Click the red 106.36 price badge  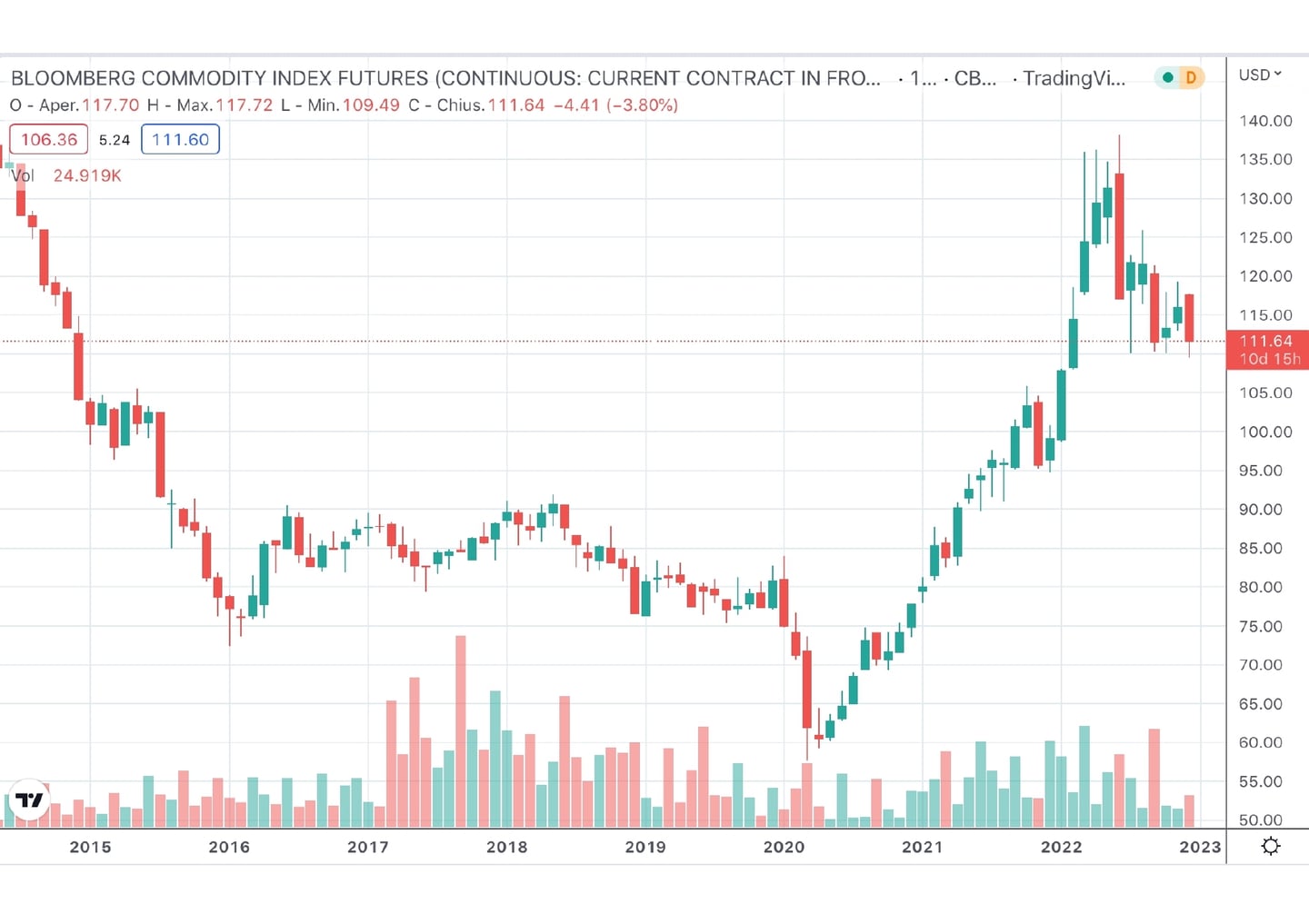(47, 139)
